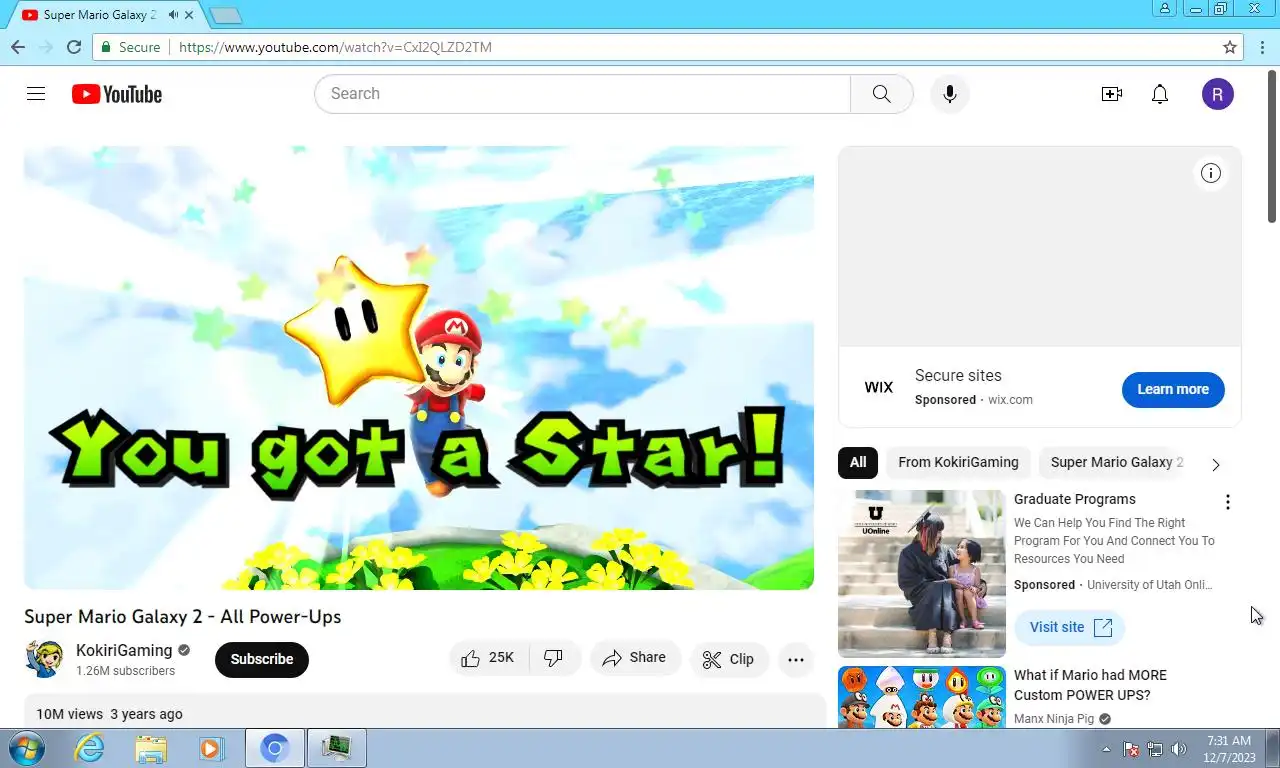The image size is (1280, 768).
Task: Open Windows Explorer folder in taskbar
Action: click(x=151, y=748)
